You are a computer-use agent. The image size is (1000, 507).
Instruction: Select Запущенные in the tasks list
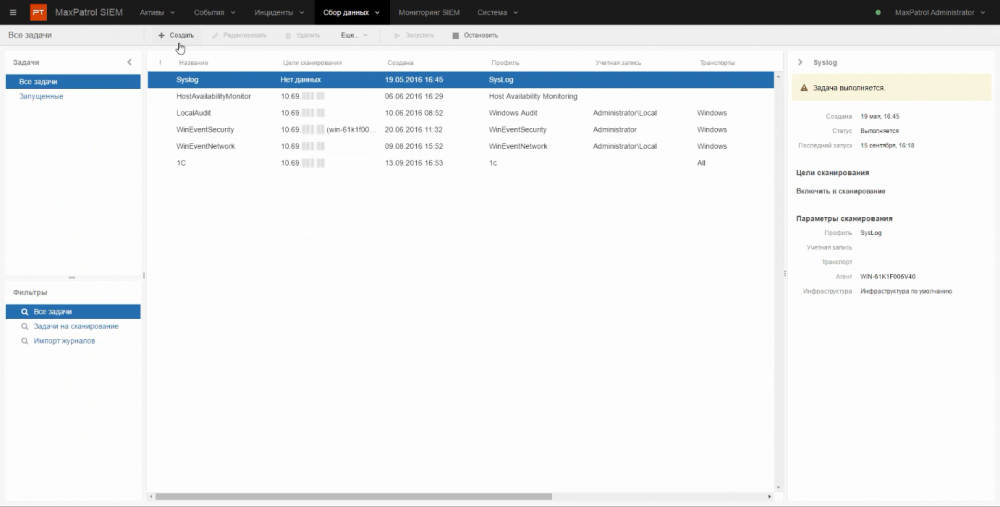pos(41,96)
